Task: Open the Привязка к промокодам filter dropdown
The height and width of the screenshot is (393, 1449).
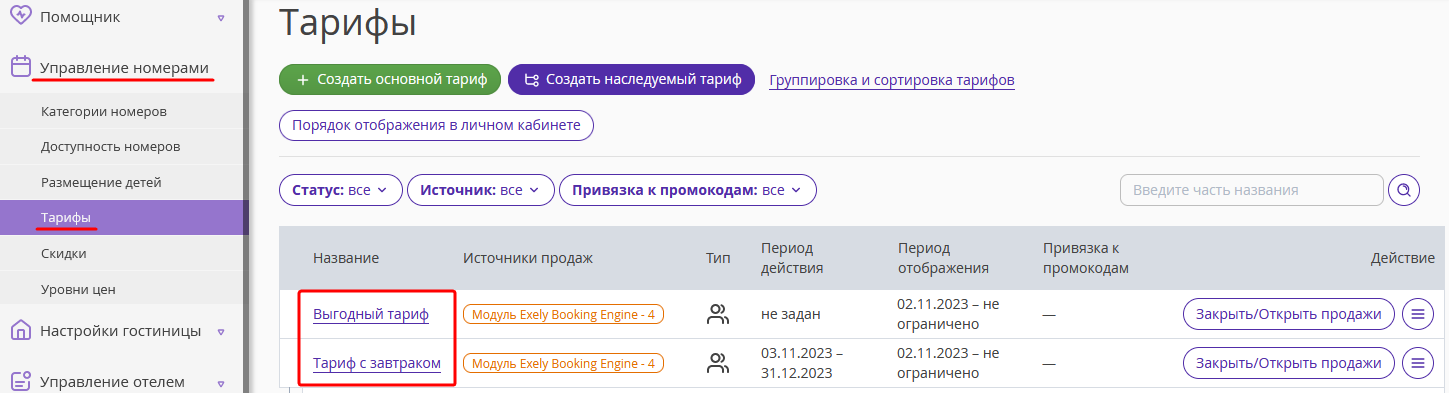Action: coord(688,190)
